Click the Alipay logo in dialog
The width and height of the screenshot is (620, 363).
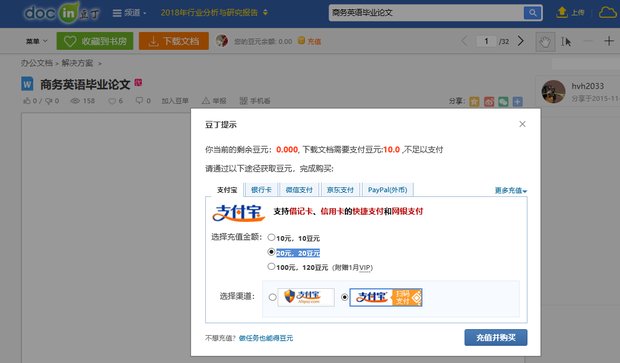pos(238,213)
